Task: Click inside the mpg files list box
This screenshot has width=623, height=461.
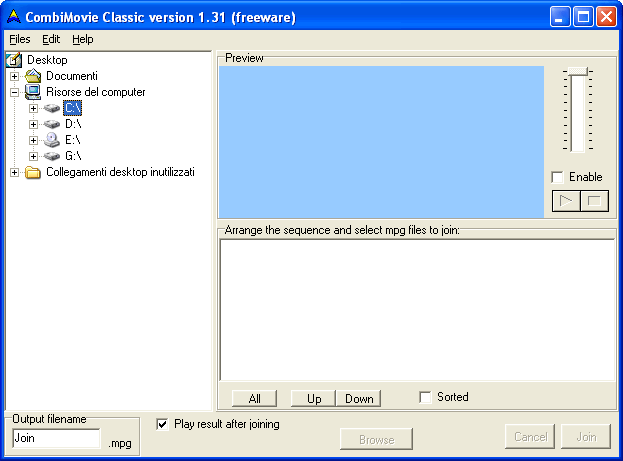Action: coord(417,310)
